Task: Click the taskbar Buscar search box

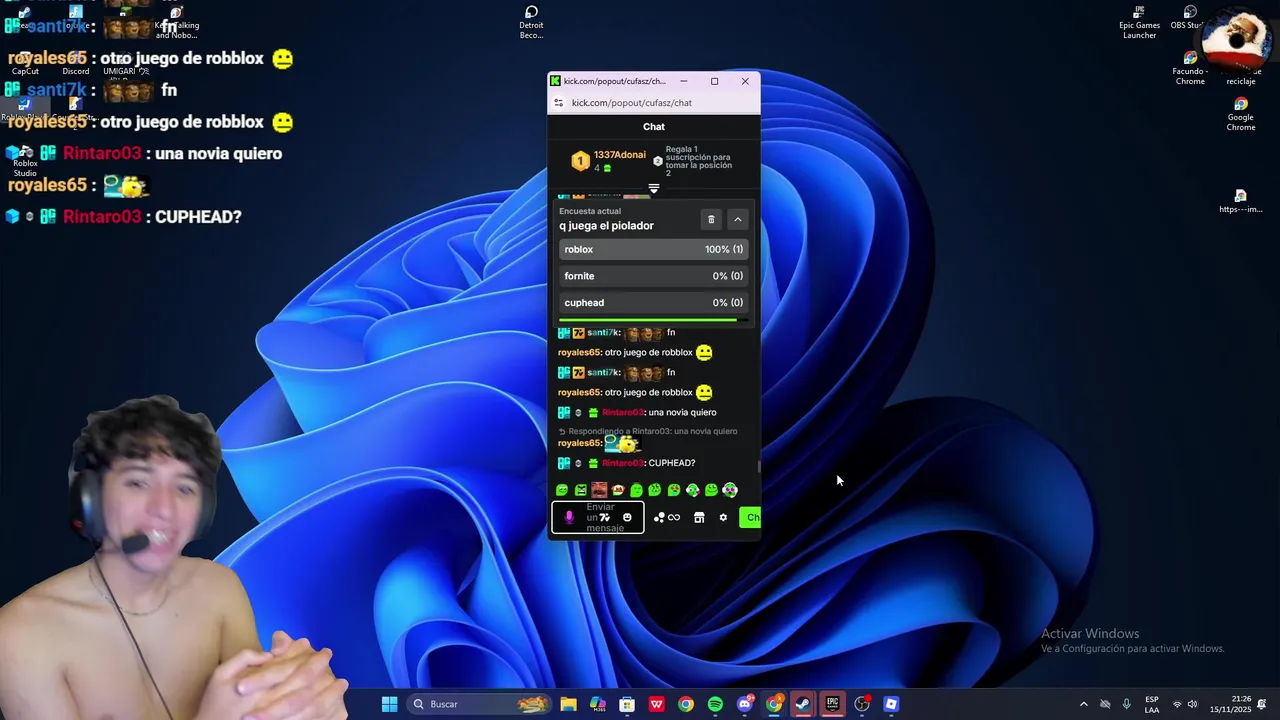Action: 479,704
